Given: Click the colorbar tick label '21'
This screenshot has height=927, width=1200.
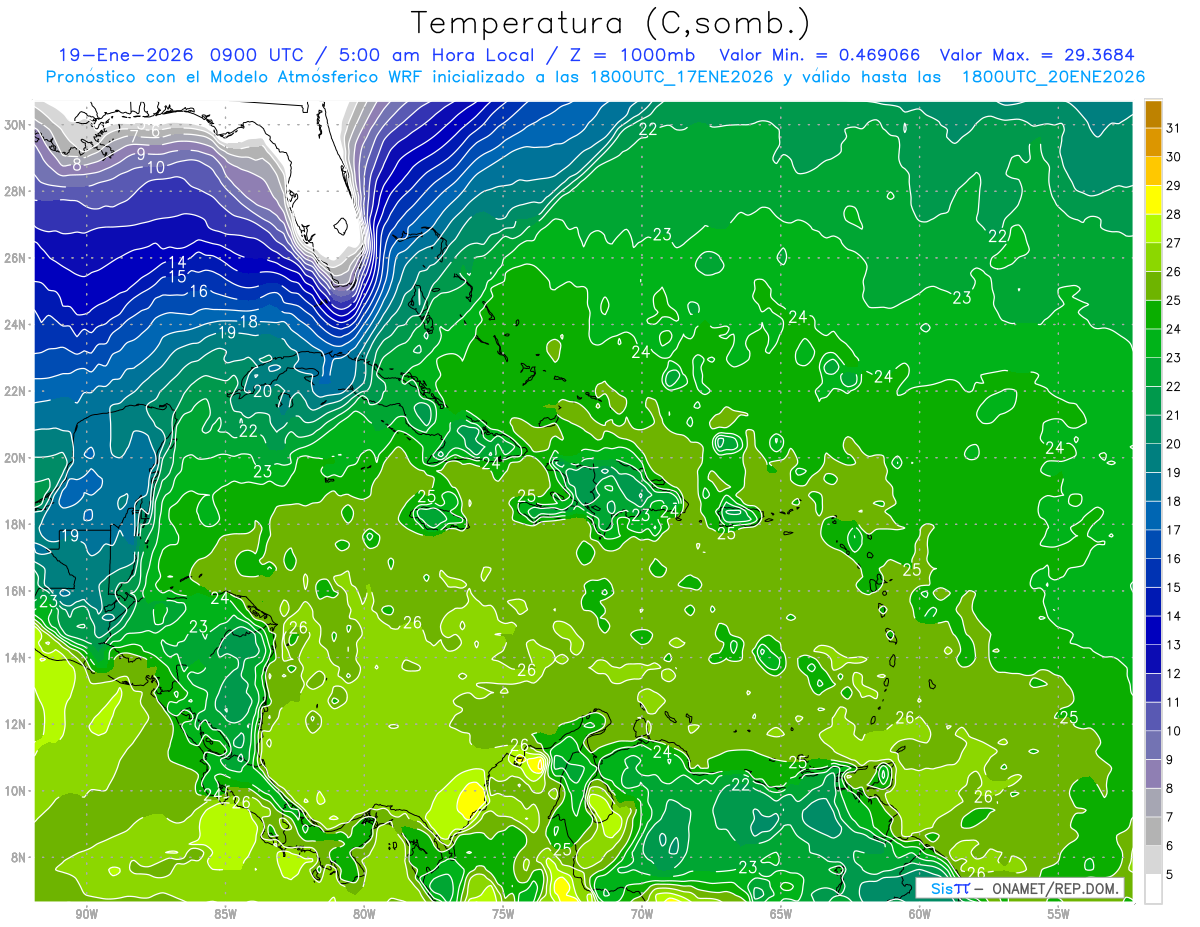Looking at the screenshot, I should [x=1174, y=415].
